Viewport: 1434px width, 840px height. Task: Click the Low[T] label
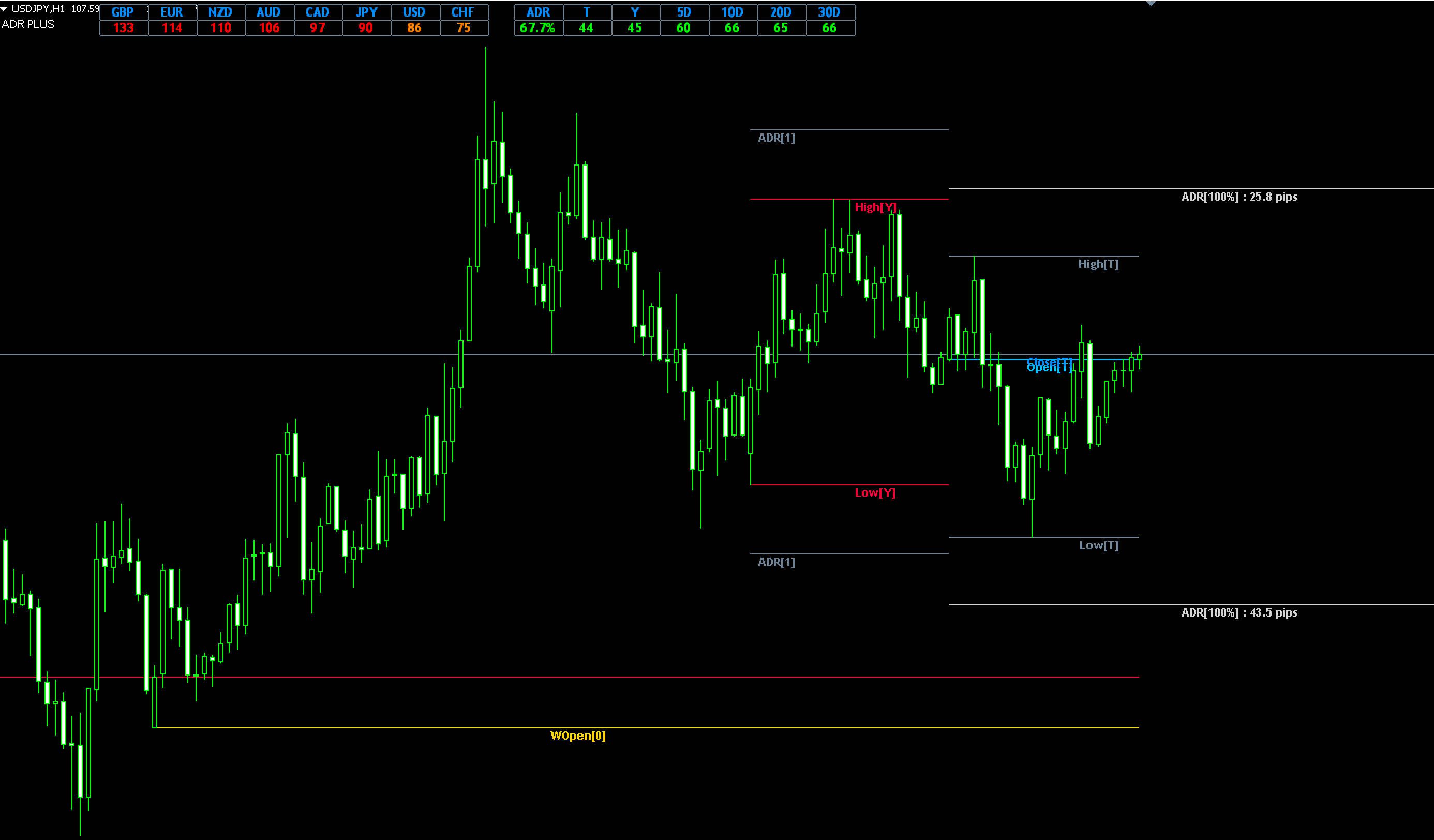pyautogui.click(x=1099, y=545)
